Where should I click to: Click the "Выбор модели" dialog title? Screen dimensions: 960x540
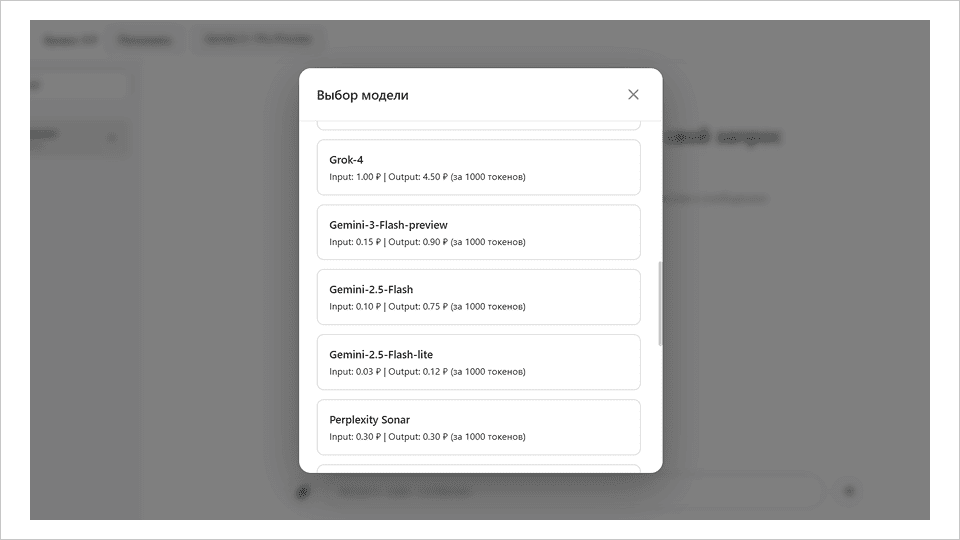(362, 95)
